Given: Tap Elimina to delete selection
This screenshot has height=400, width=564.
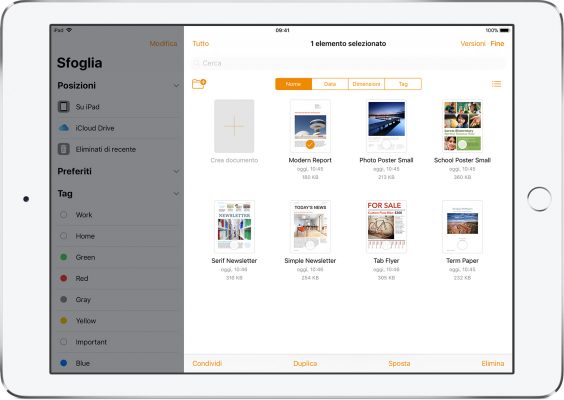Looking at the screenshot, I should click(492, 363).
